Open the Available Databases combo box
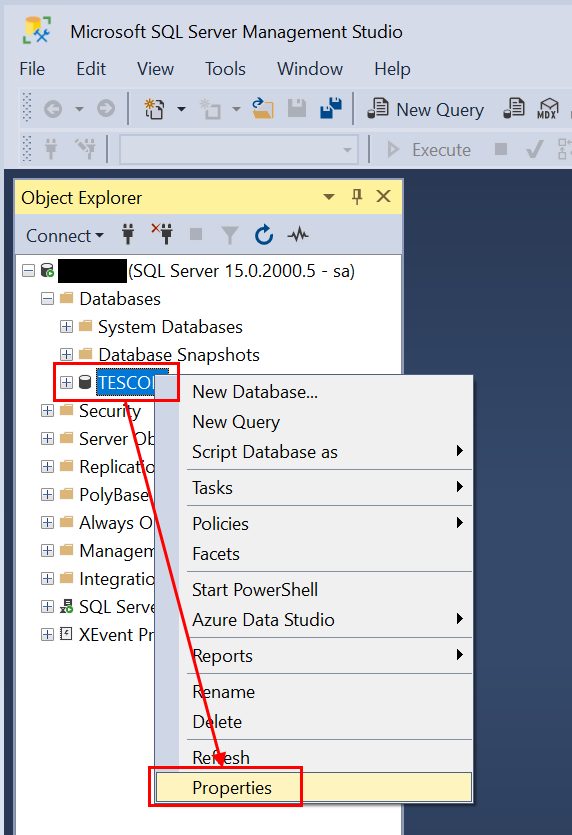This screenshot has height=835, width=572. 239,150
